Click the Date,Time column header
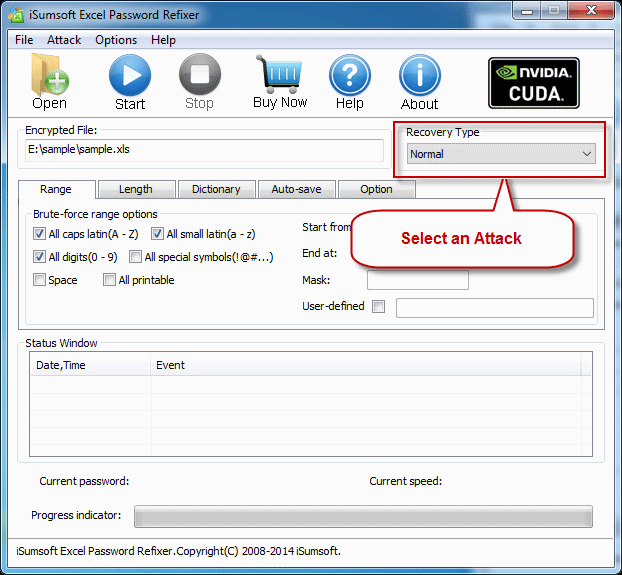The height and width of the screenshot is (575, 622). (x=90, y=365)
